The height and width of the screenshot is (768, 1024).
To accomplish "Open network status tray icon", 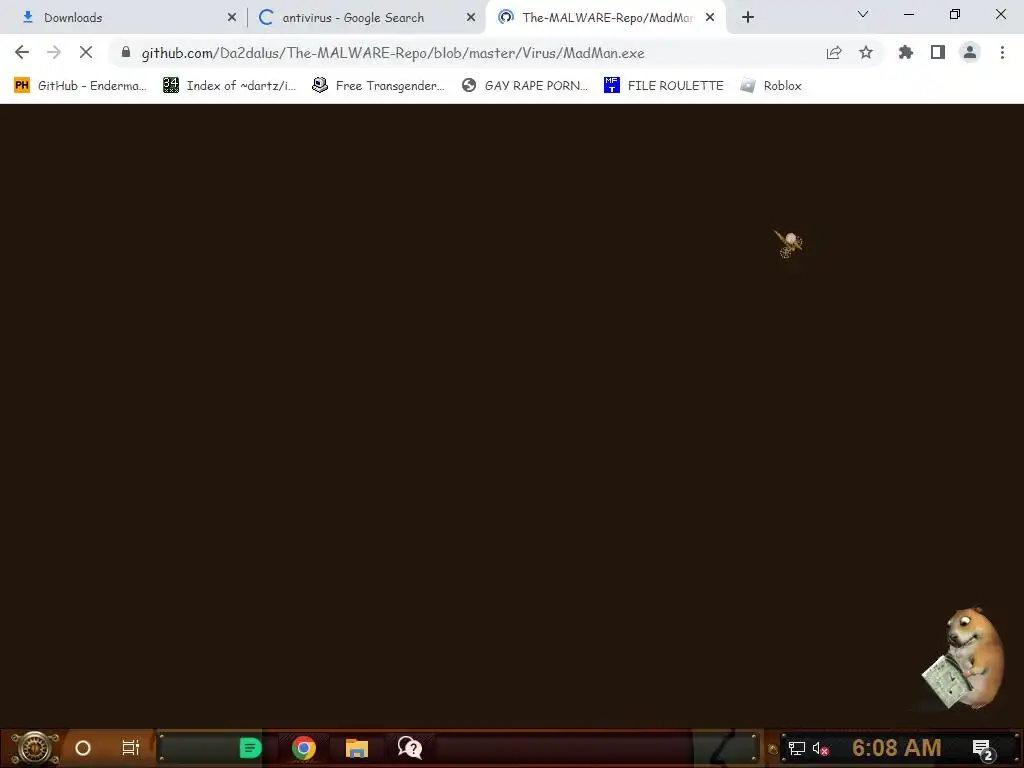I will coord(797,748).
